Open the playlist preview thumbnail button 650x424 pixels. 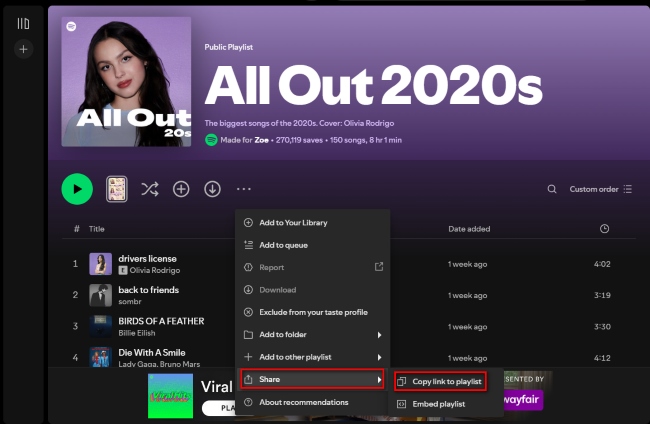[x=116, y=189]
